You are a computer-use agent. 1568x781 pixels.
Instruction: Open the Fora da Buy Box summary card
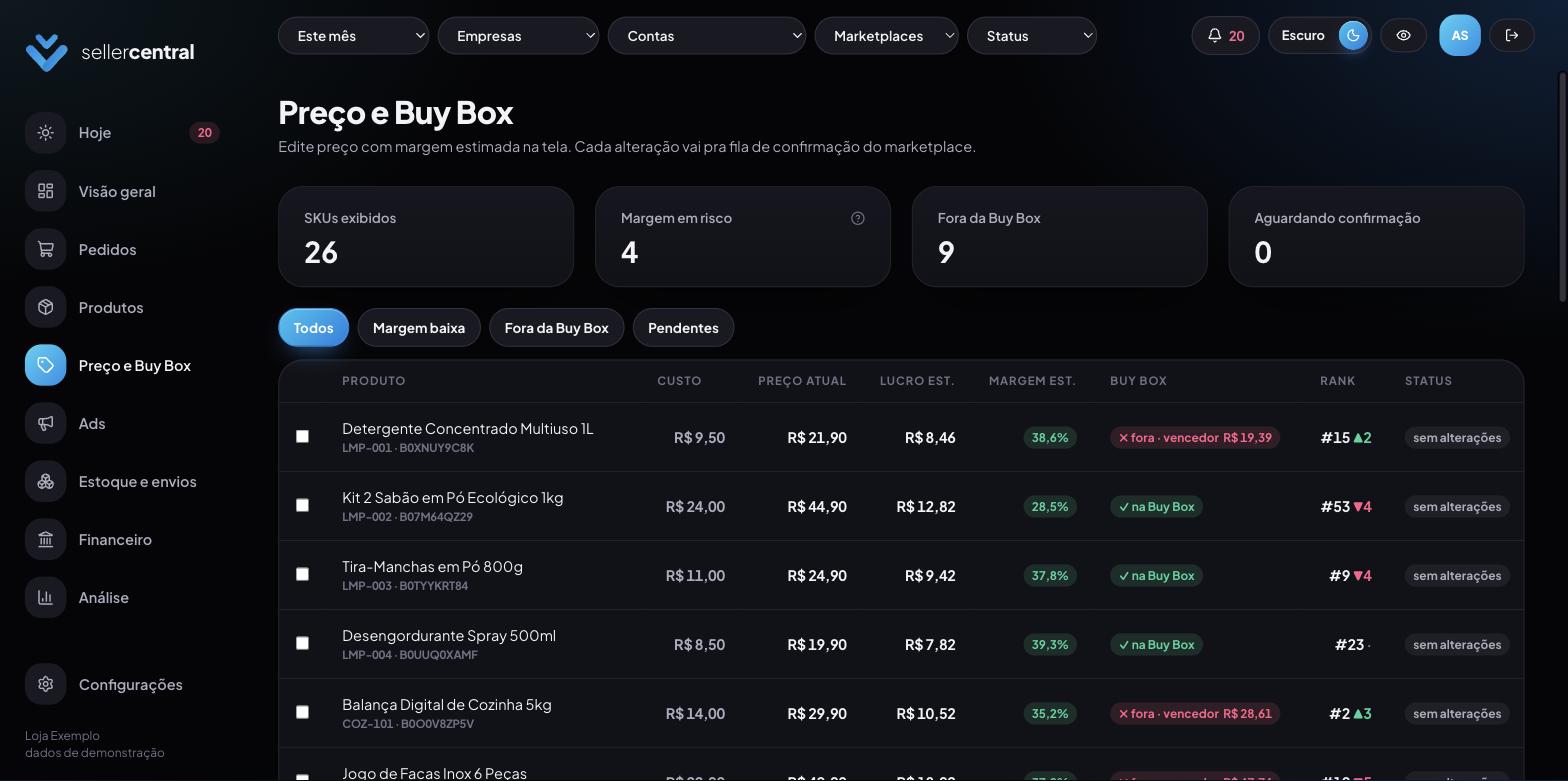(1059, 237)
